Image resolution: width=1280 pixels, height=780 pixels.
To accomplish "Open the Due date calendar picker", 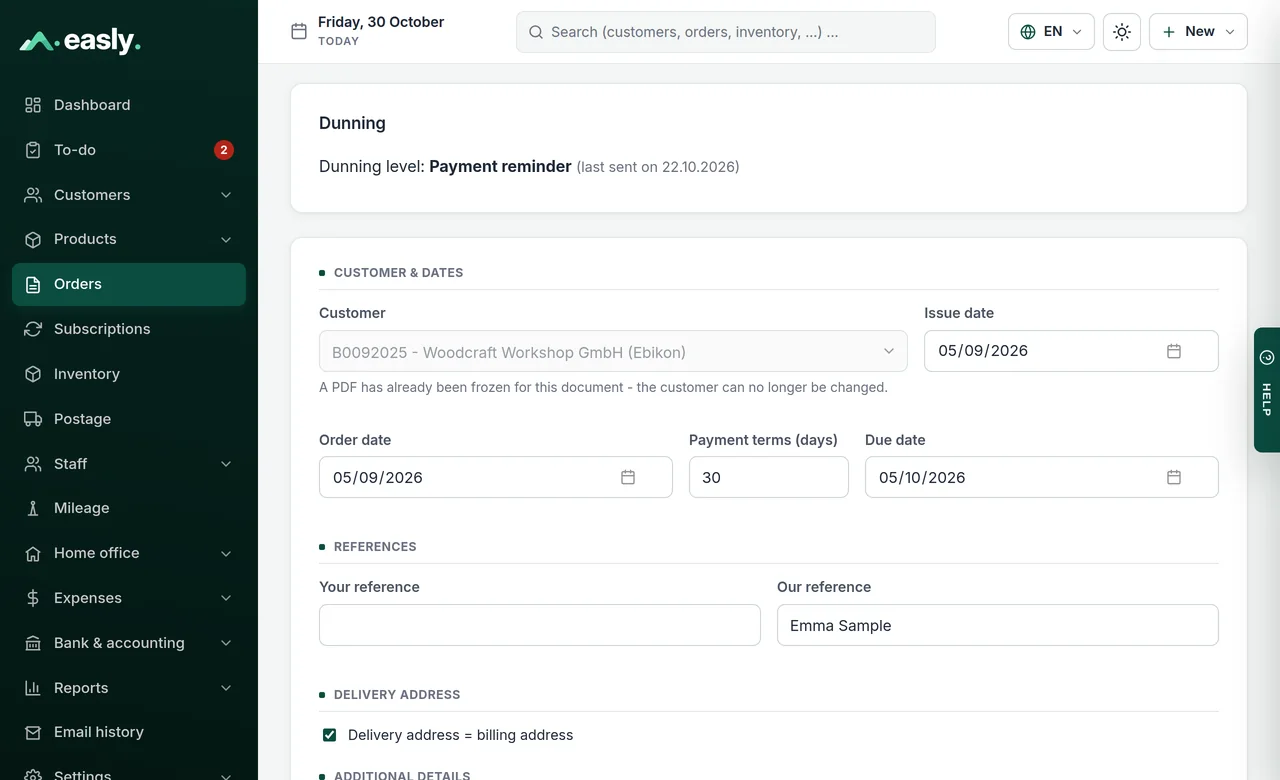I will pyautogui.click(x=1174, y=477).
